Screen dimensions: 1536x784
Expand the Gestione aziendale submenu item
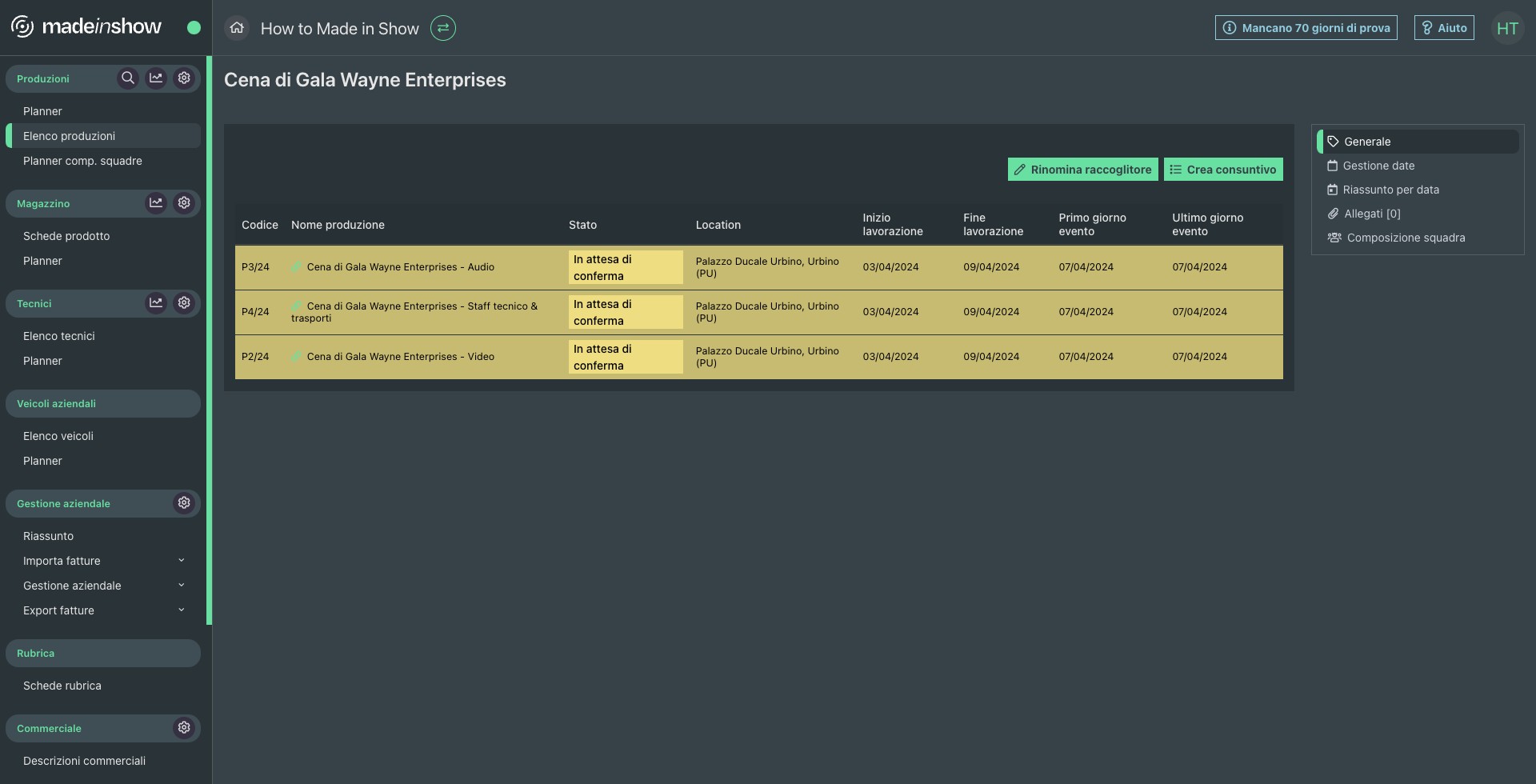click(x=182, y=586)
